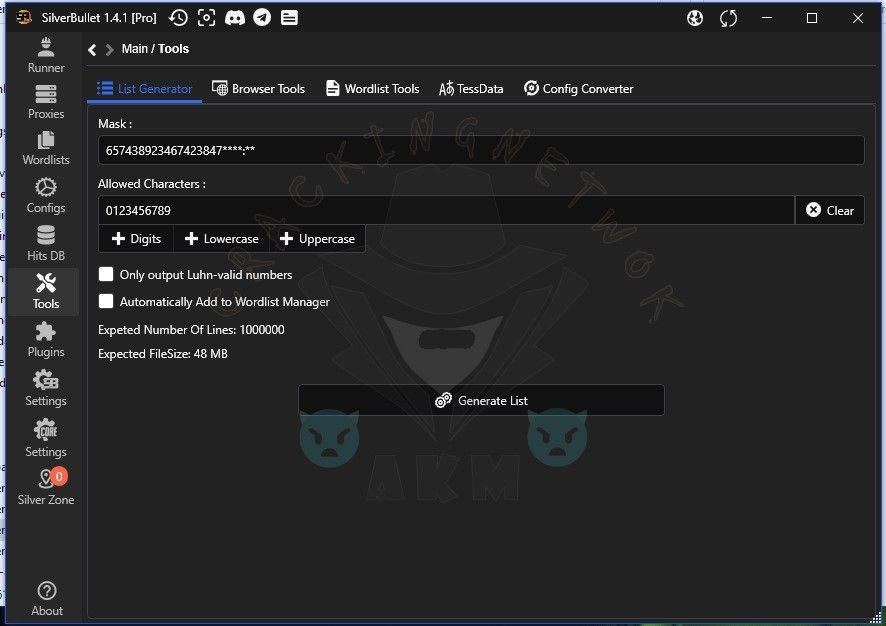Viewport: 886px width, 626px height.
Task: Navigate forward using the right chevron
Action: 109,49
